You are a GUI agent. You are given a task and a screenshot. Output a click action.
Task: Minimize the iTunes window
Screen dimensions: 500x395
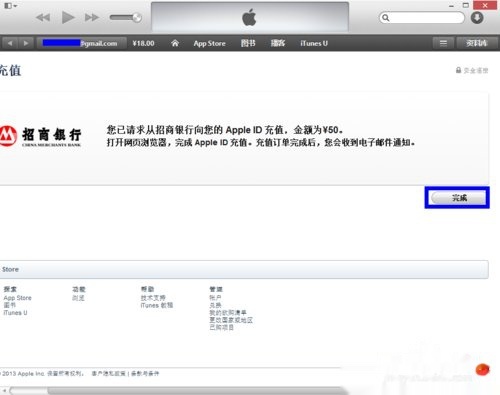click(451, 5)
